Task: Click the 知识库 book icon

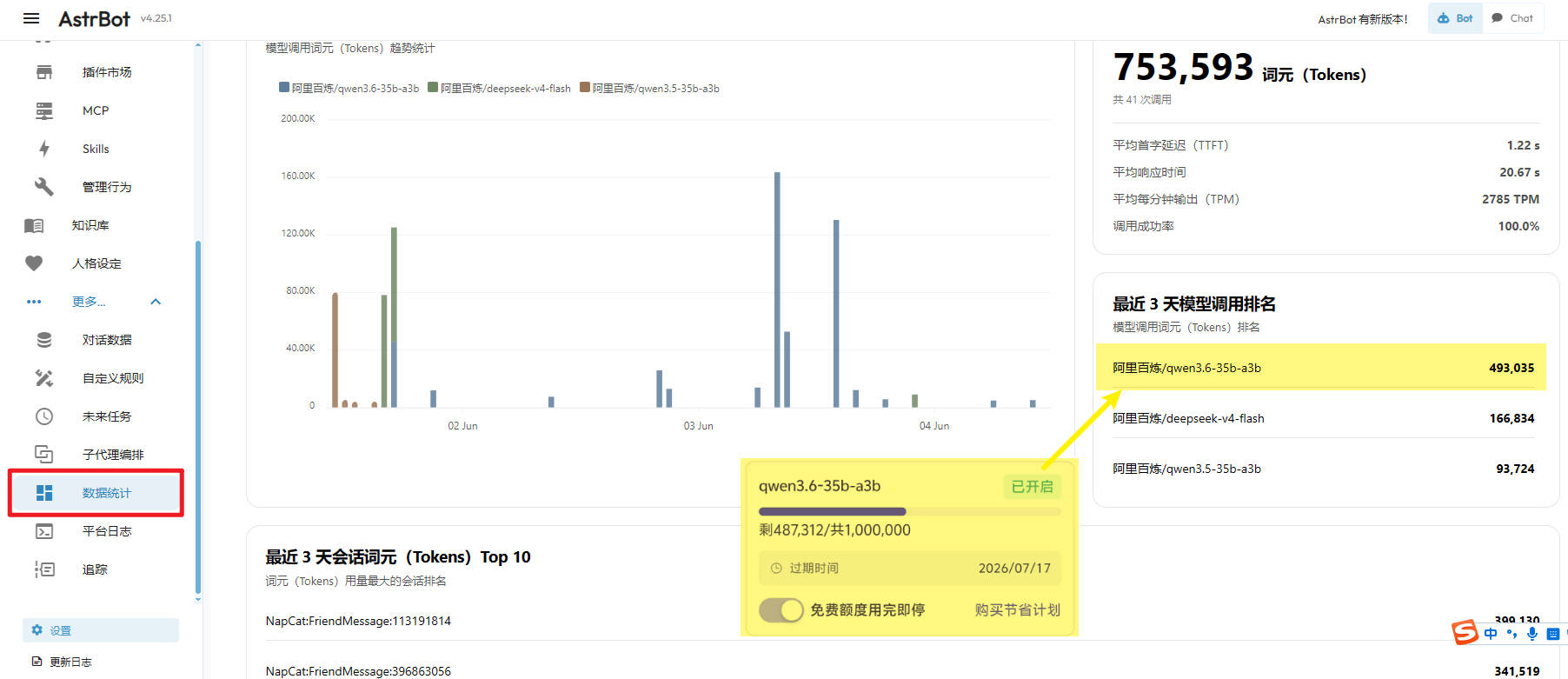Action: click(x=34, y=225)
